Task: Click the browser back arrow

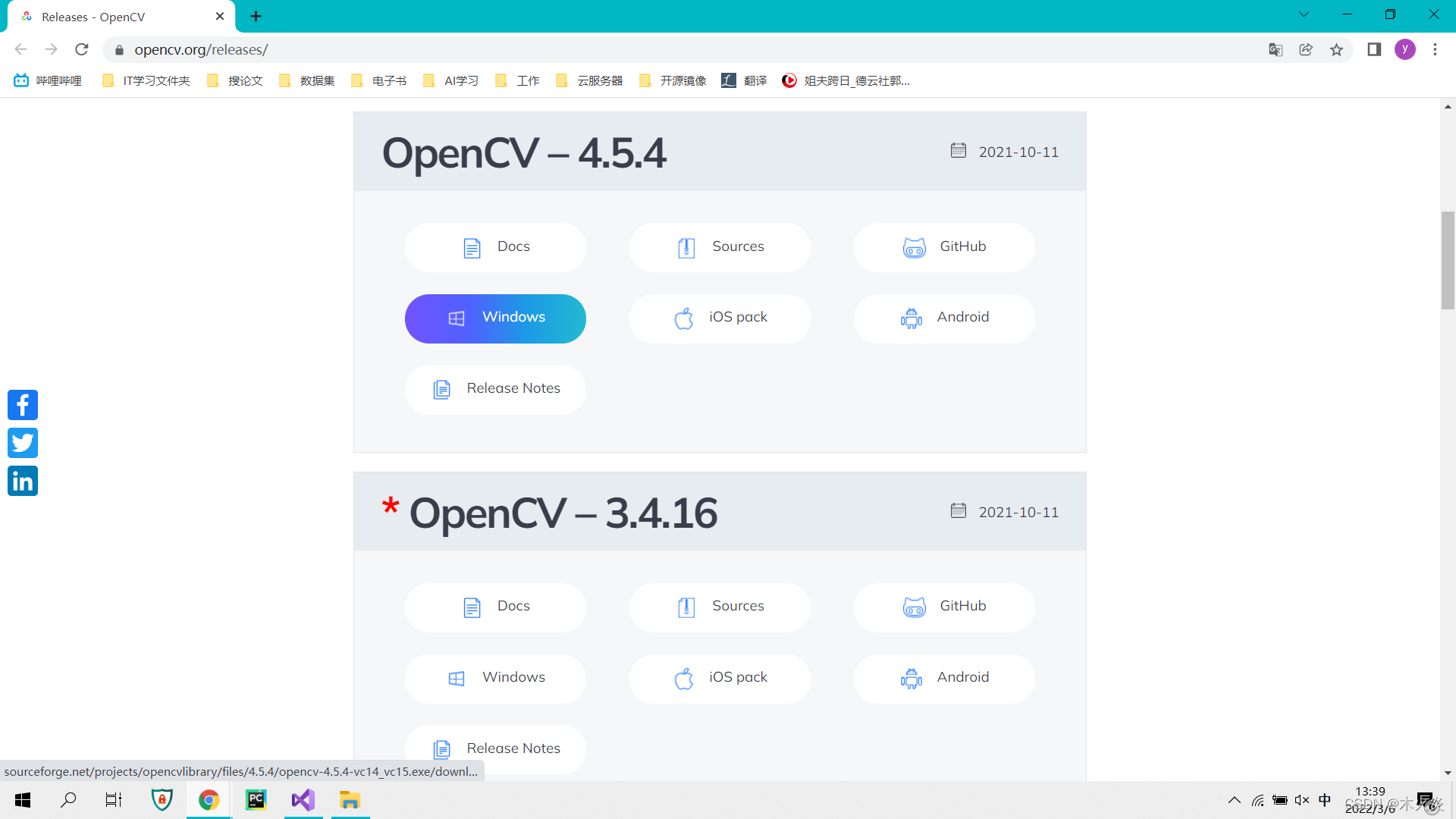Action: point(21,49)
